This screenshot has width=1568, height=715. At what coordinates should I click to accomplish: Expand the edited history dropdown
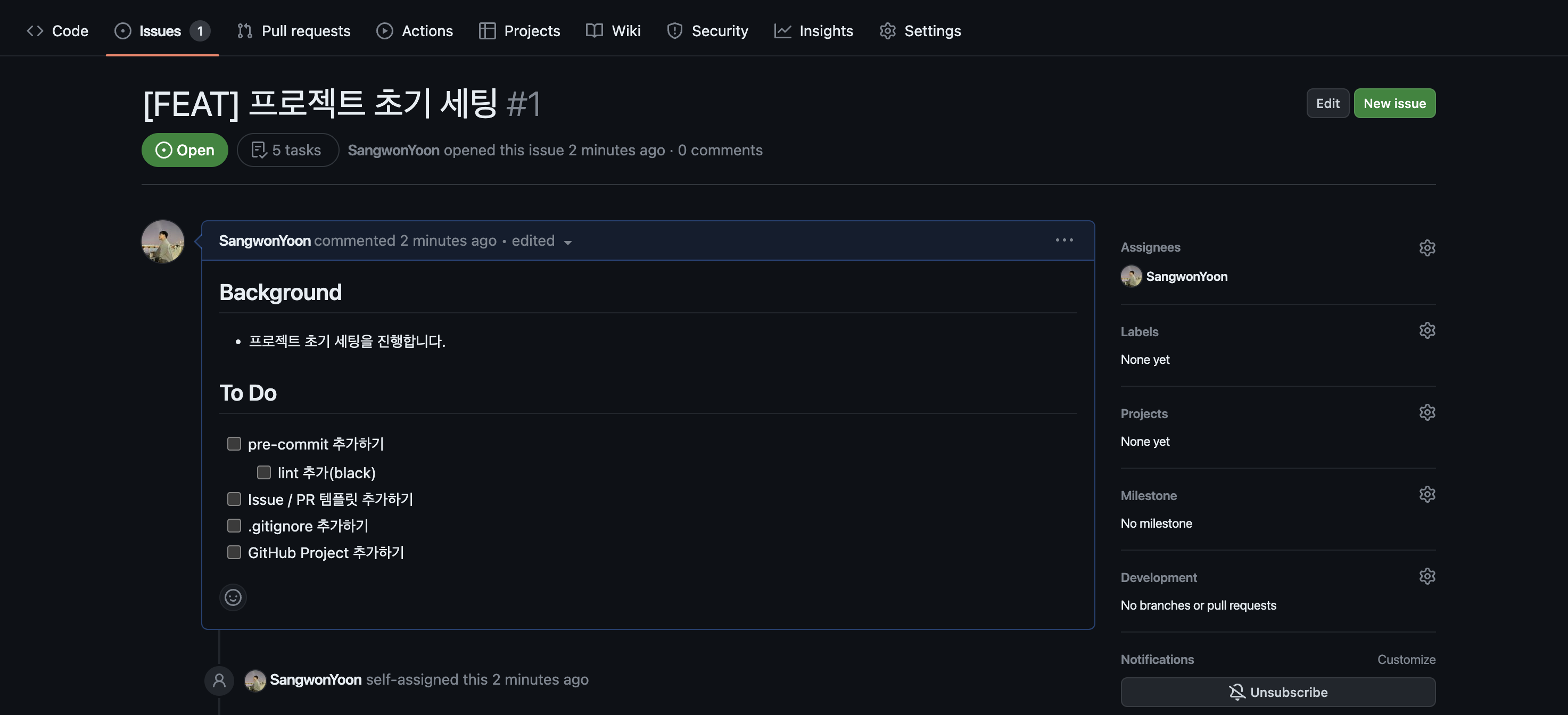pos(542,240)
